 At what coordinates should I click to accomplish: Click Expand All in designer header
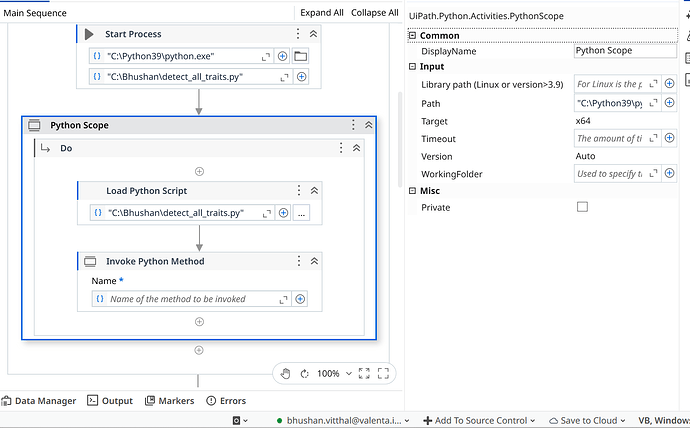point(322,13)
